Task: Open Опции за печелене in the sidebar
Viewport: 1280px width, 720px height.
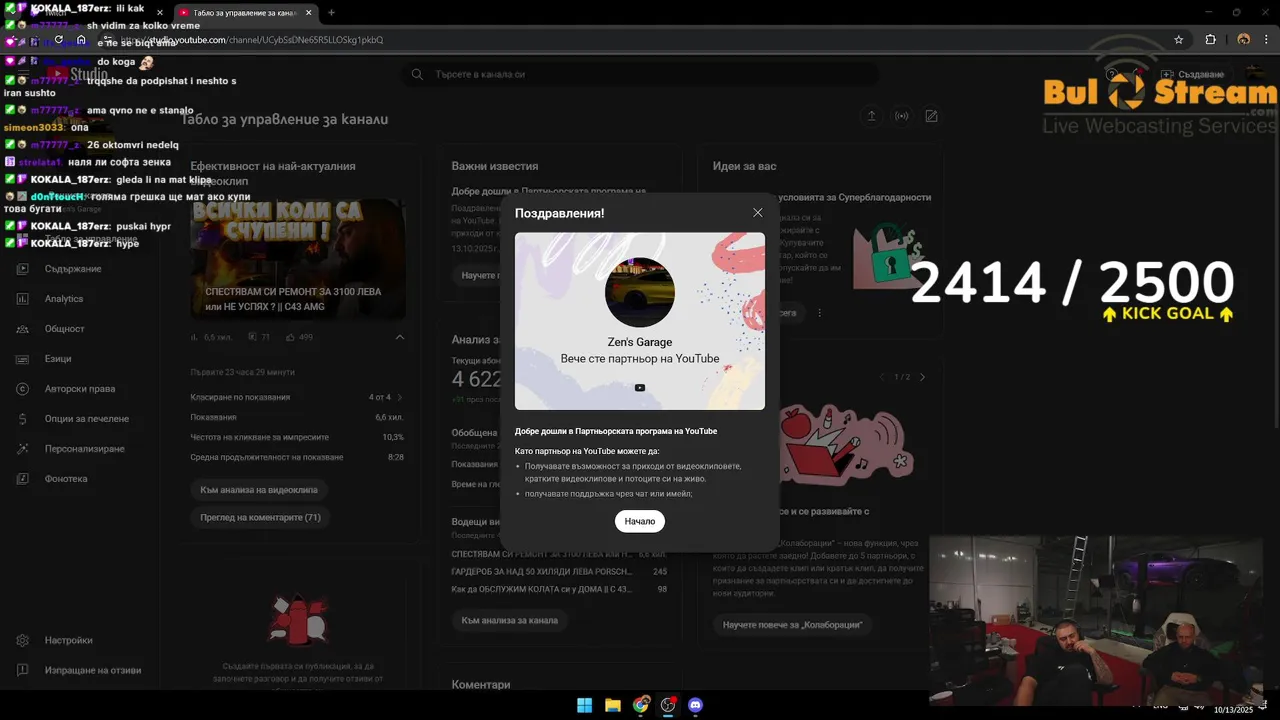Action: coord(86,419)
